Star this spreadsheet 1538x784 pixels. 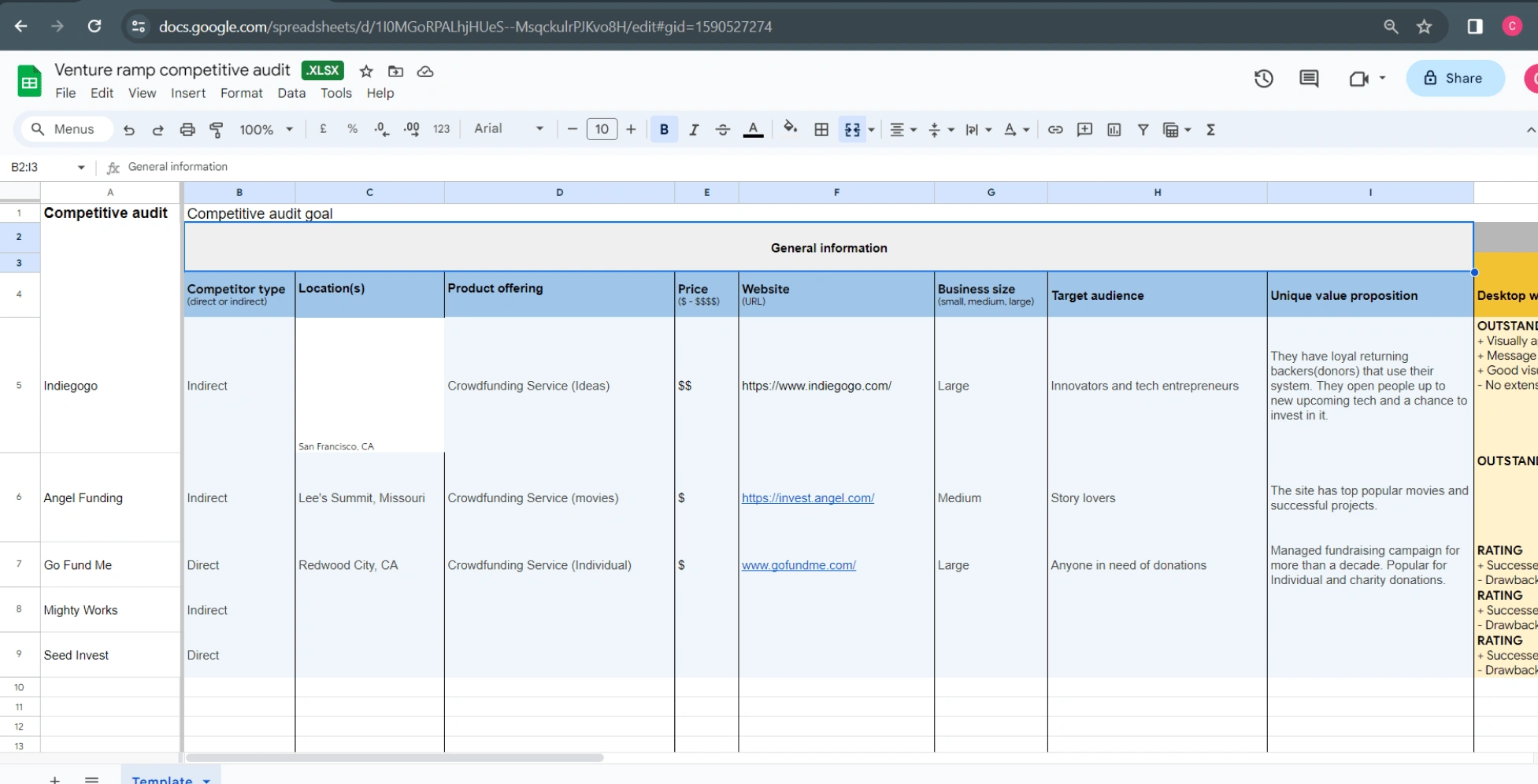point(366,72)
